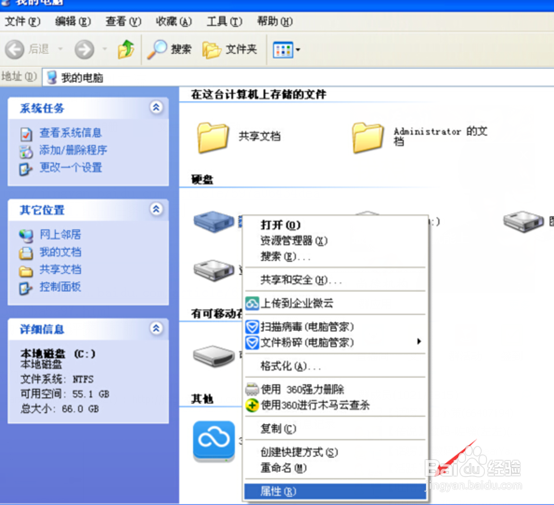
Task: Open 网上邻居 link
Action: [x=60, y=235]
